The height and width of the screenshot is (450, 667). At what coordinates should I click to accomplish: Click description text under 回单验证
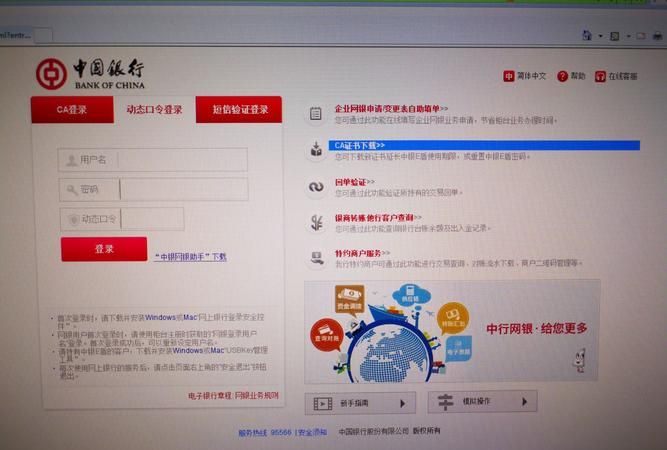click(398, 193)
